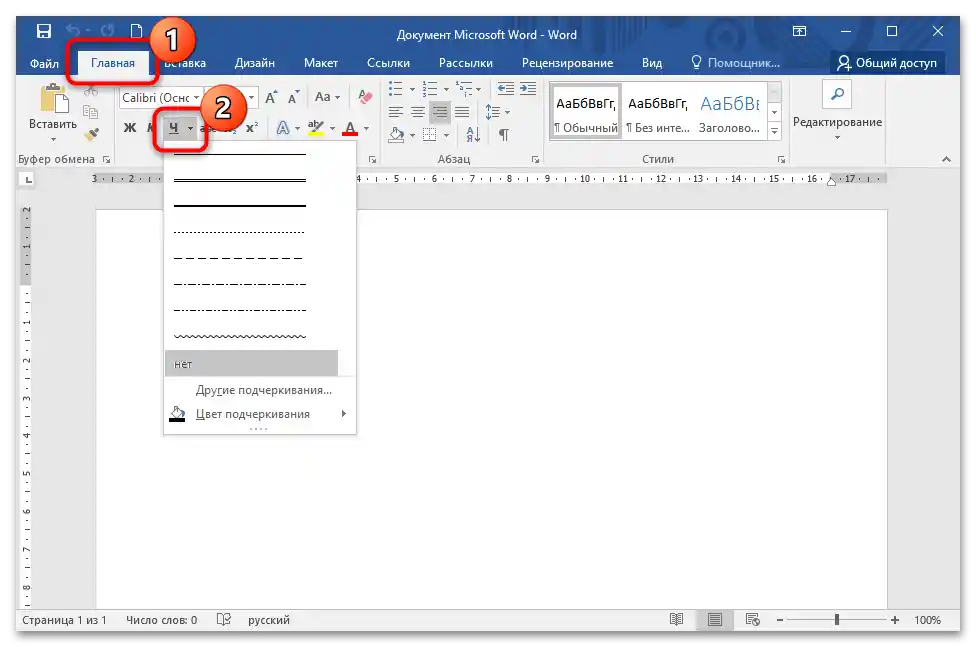Image resolution: width=976 pixels, height=647 pixels.
Task: Sort the selection alphabetically
Action: coord(473,135)
